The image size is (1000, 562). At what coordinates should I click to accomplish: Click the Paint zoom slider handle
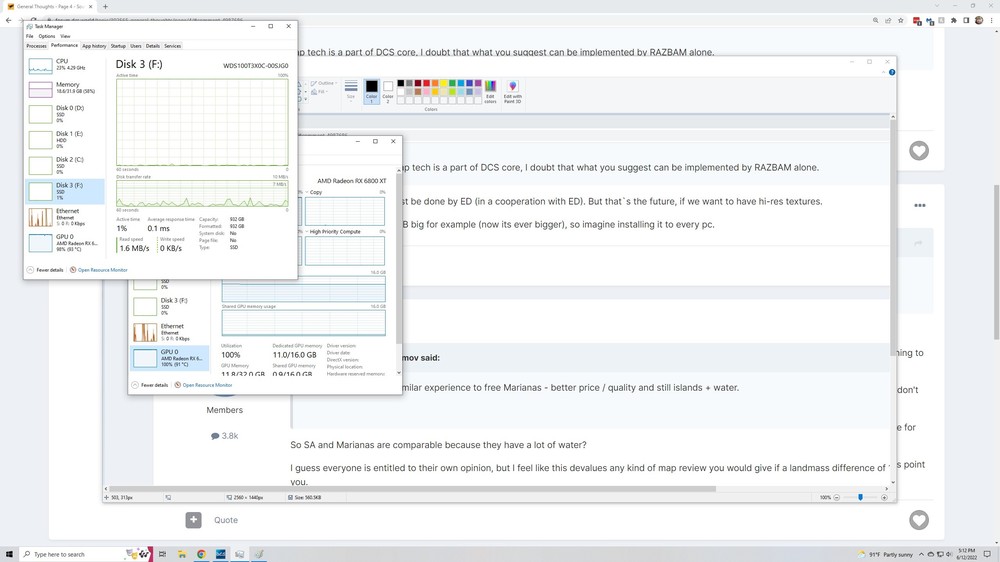pyautogui.click(x=860, y=497)
